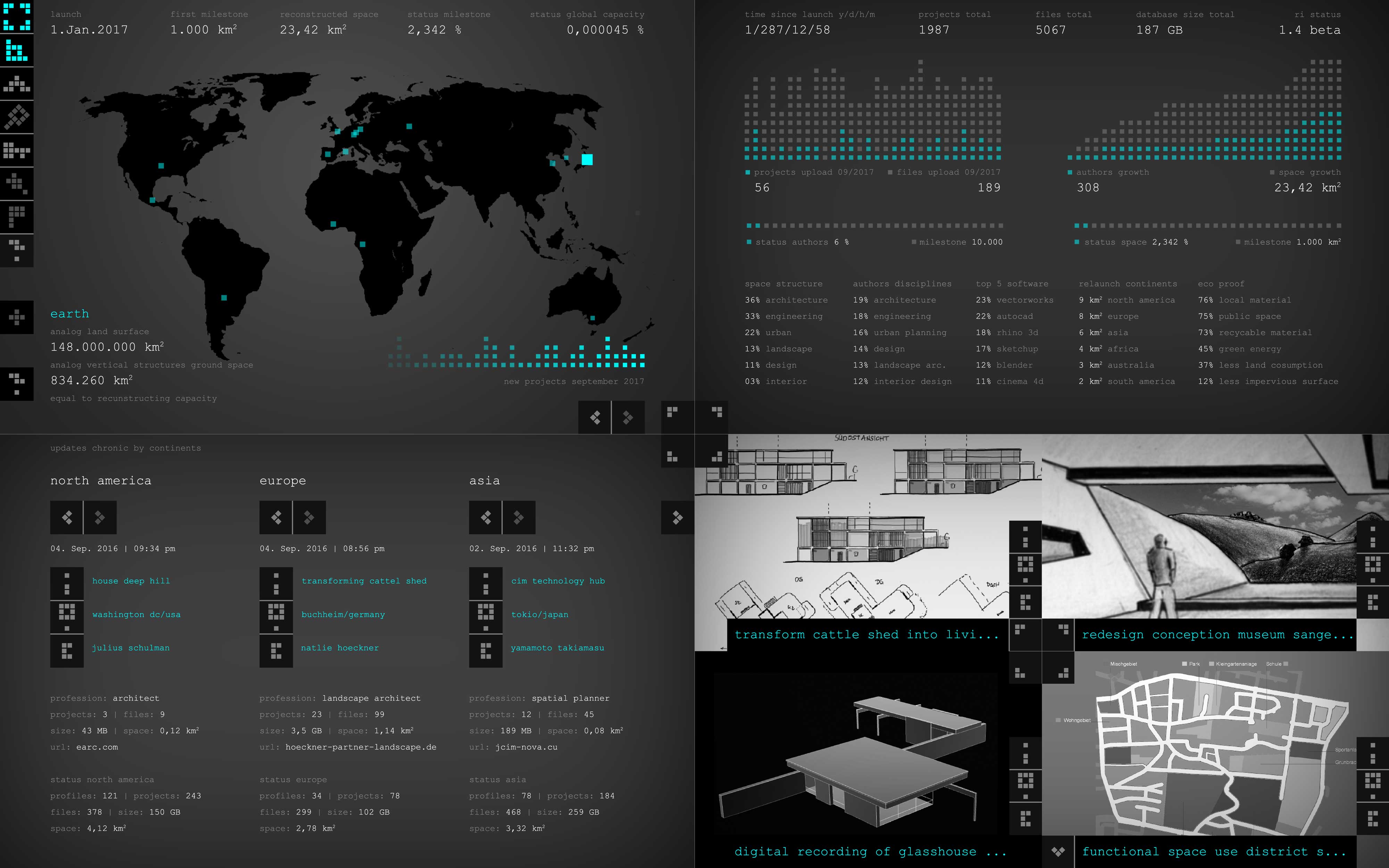
Task: Select the active cyan chart icon in sidebar
Action: [17, 50]
